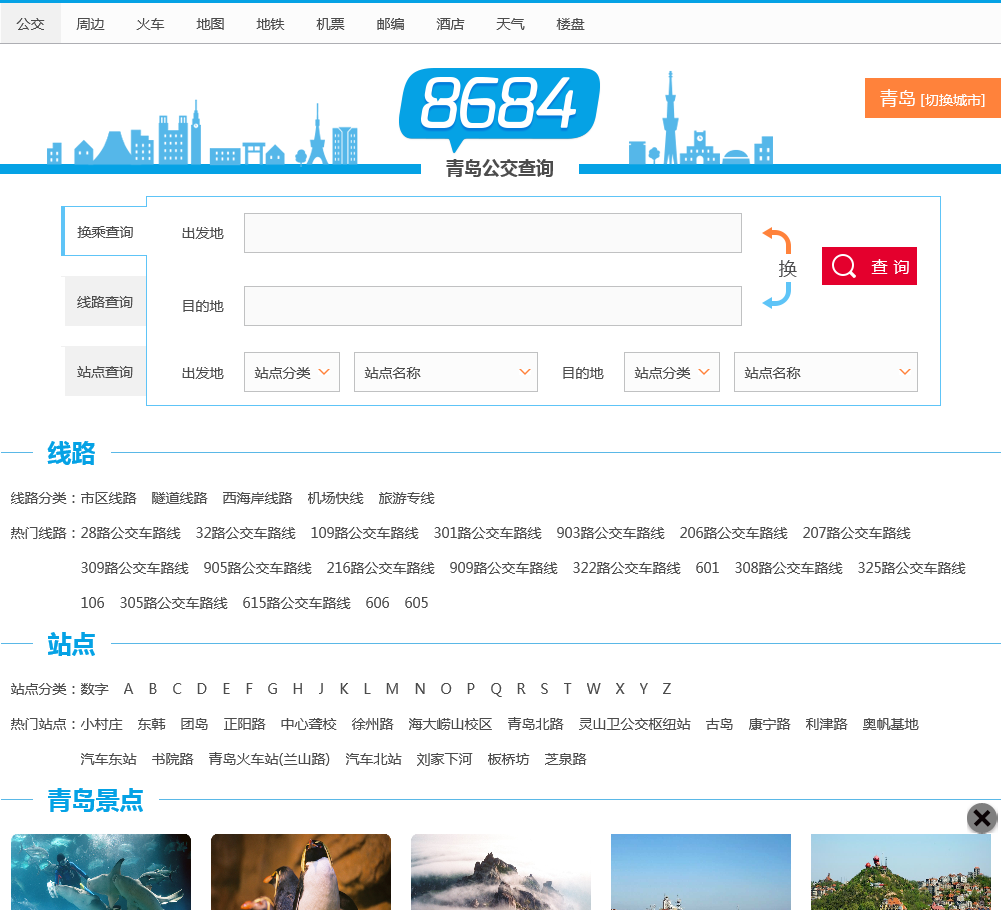This screenshot has width=1001, height=910.
Task: Open the 106 route link
Action: pos(93,603)
